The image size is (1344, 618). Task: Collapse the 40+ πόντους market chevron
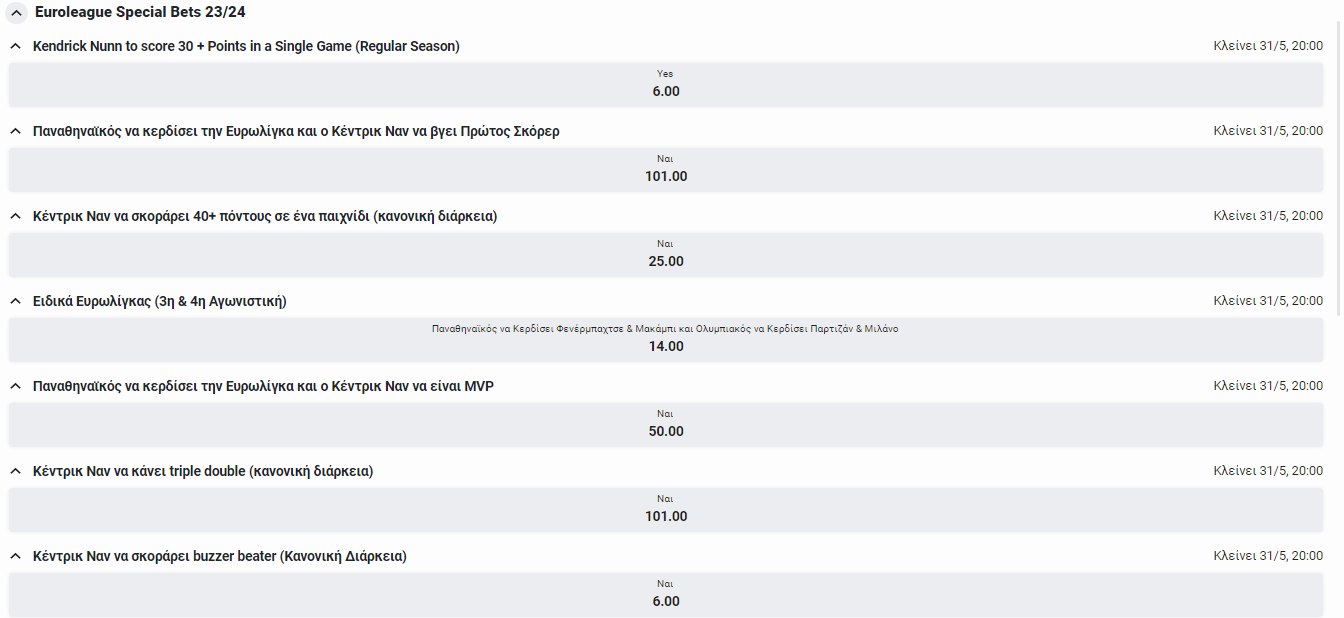[15, 217]
